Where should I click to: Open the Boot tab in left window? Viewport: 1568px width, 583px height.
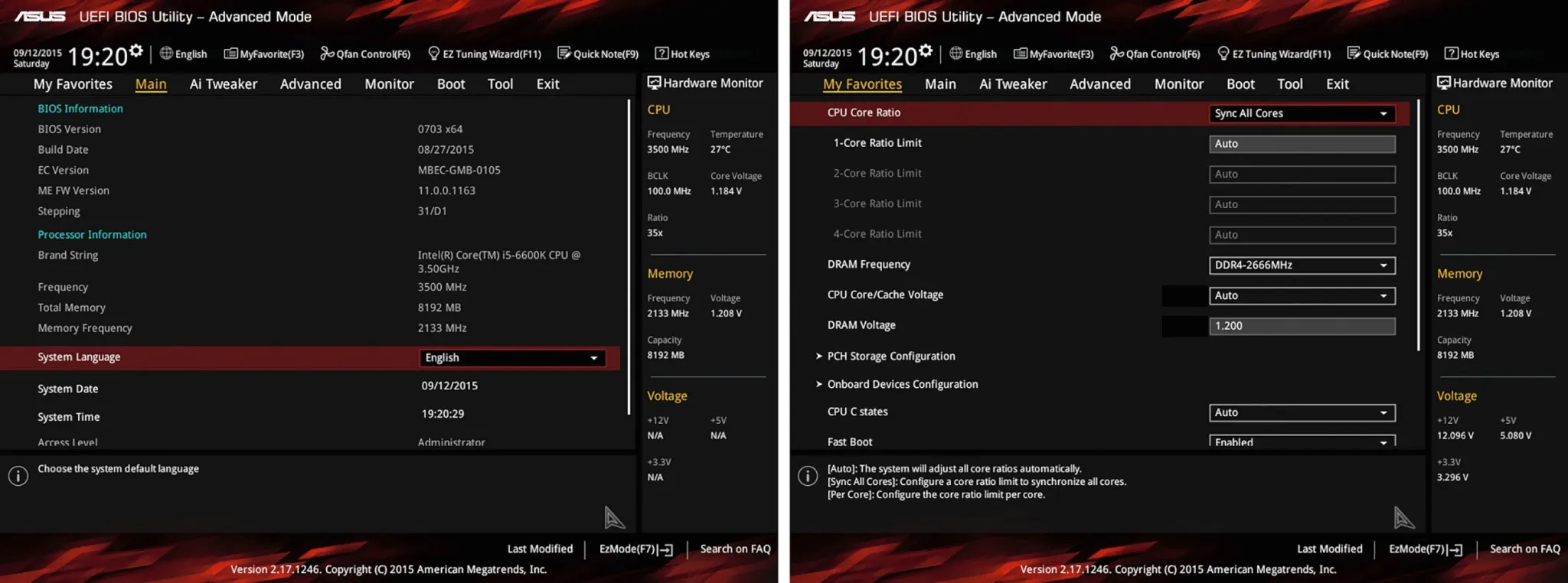(451, 84)
